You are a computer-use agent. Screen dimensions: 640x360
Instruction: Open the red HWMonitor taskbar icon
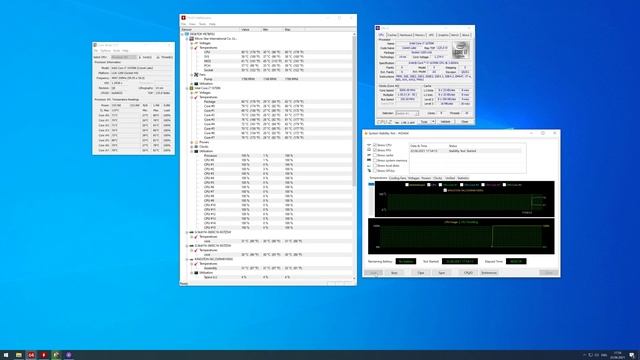coord(44,355)
